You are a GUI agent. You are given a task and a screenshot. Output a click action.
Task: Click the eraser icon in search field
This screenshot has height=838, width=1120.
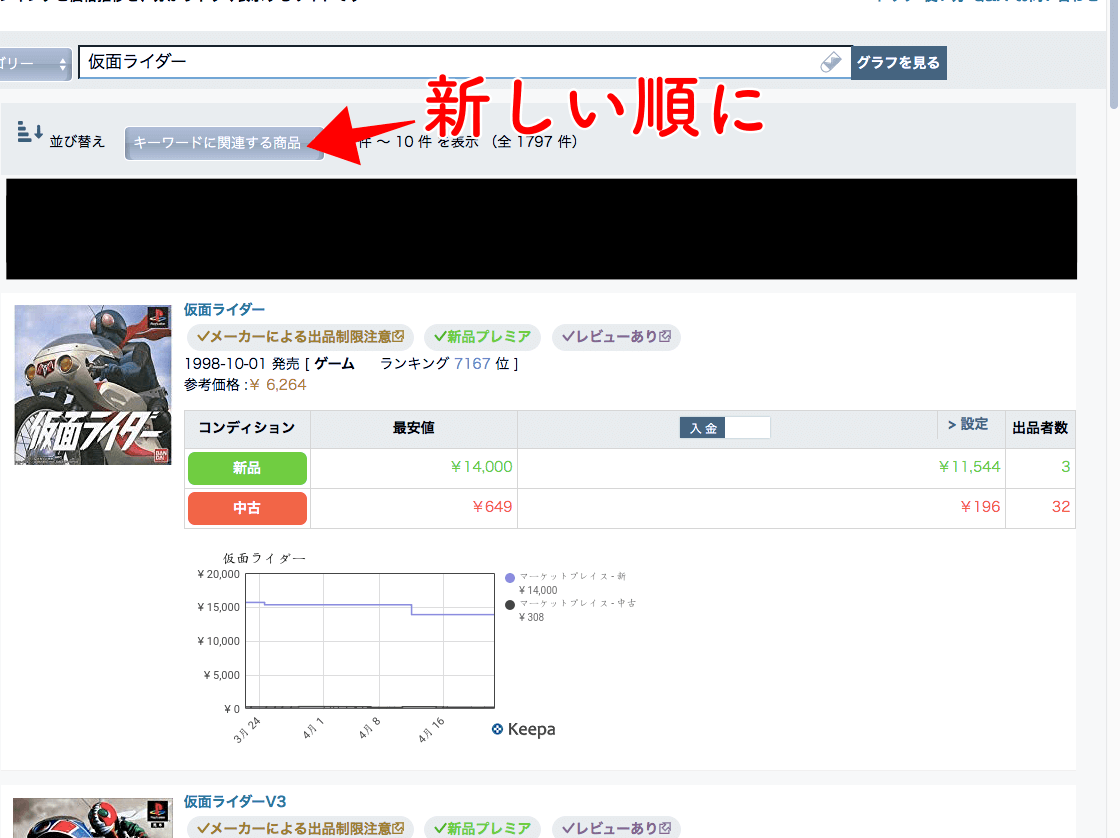click(x=831, y=62)
